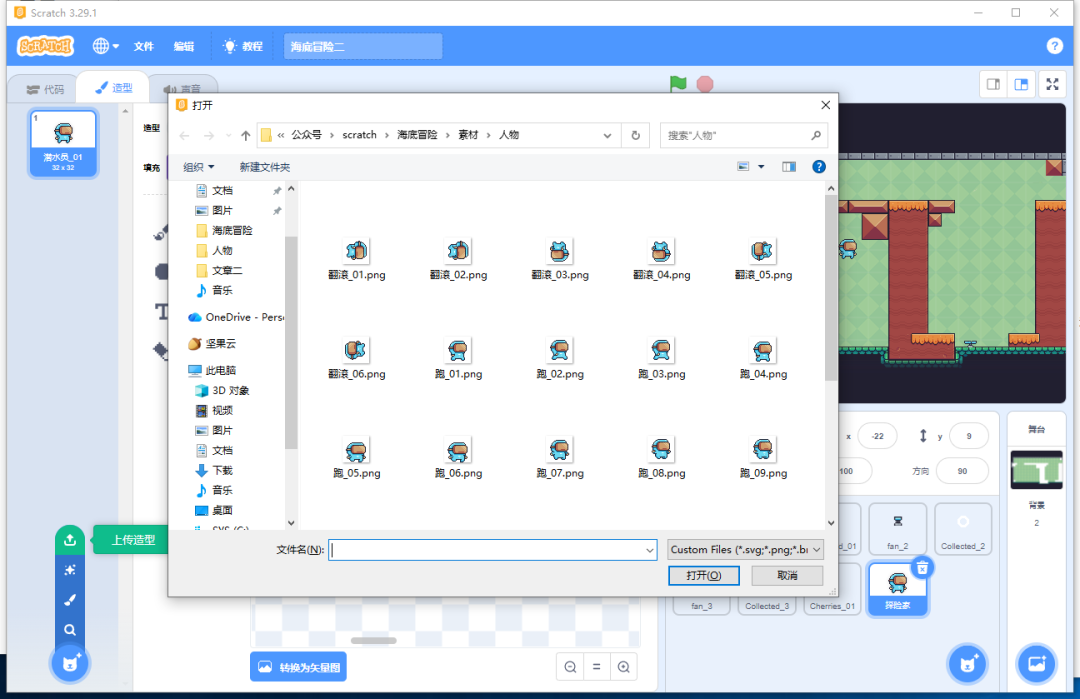Click the delete sprite trash icon
Screen dimensions: 1080x699
point(923,568)
